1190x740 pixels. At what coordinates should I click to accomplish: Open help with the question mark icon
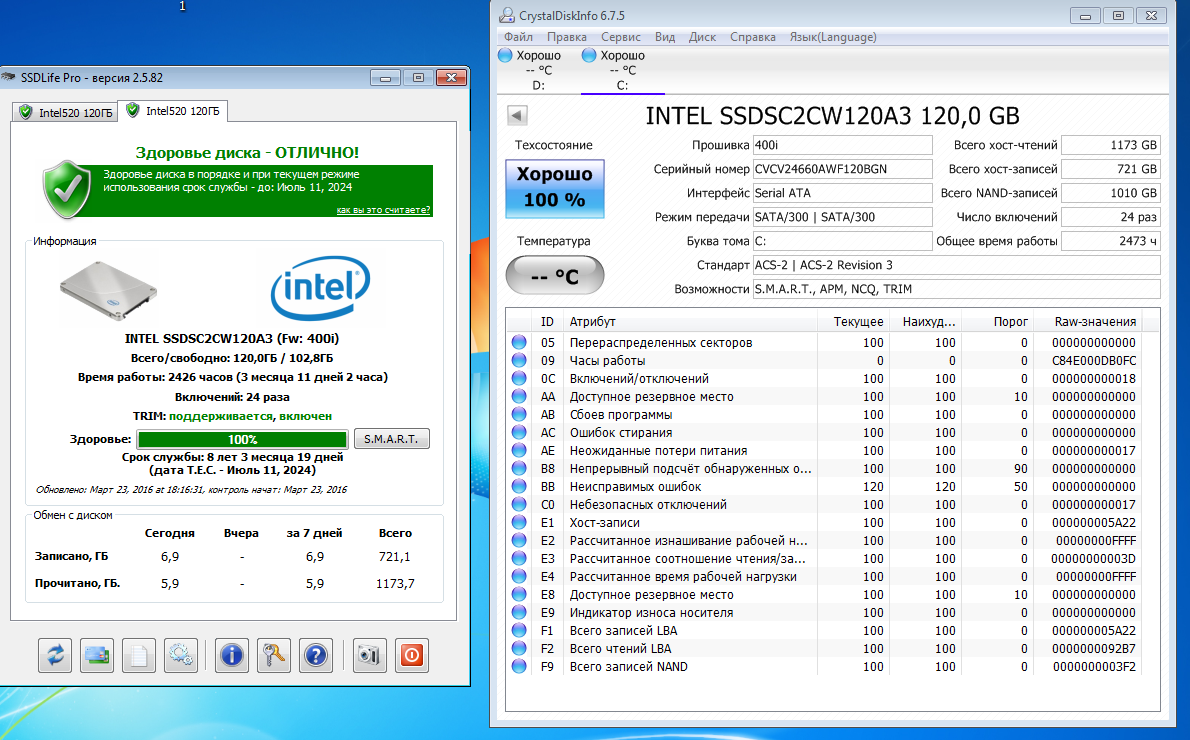pos(315,656)
